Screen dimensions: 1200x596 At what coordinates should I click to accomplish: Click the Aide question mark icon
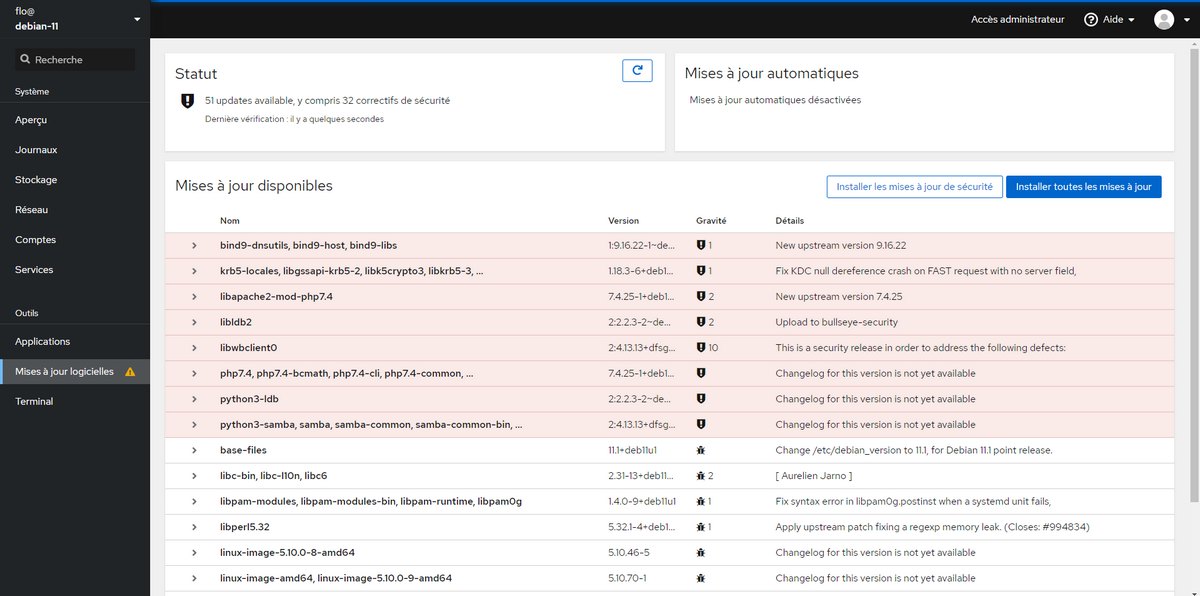[1091, 20]
